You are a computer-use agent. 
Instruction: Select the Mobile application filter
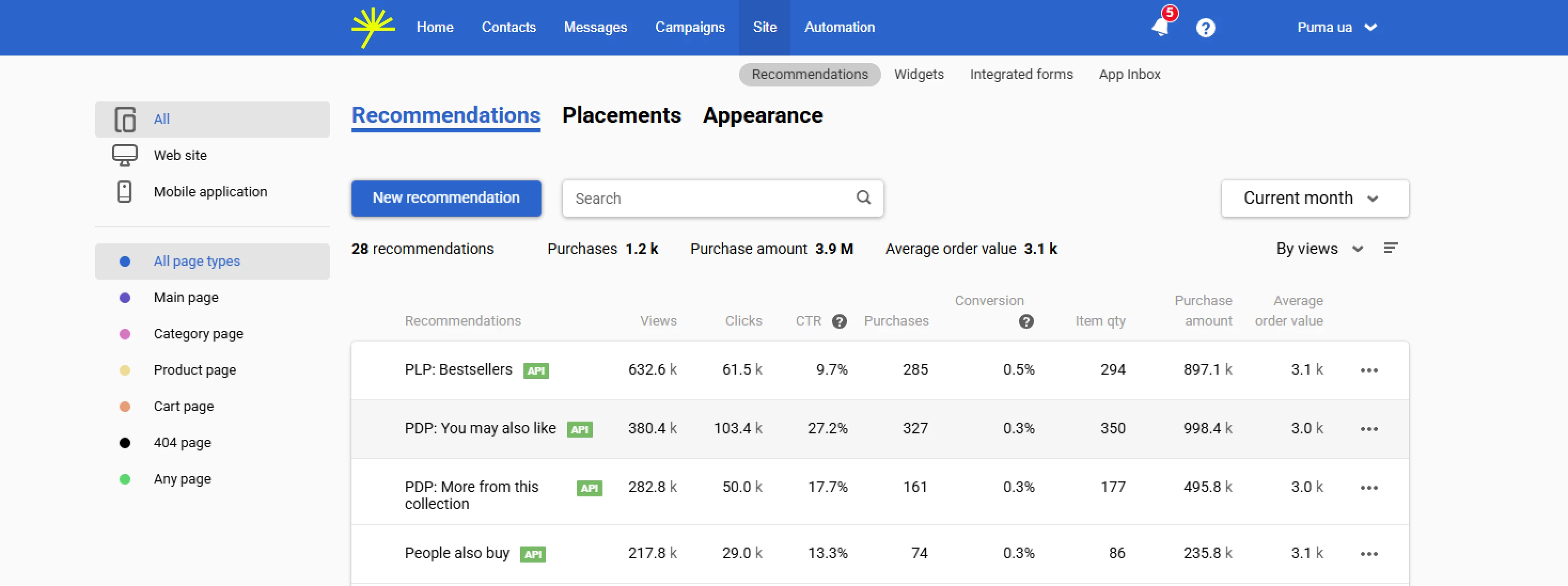pos(210,192)
